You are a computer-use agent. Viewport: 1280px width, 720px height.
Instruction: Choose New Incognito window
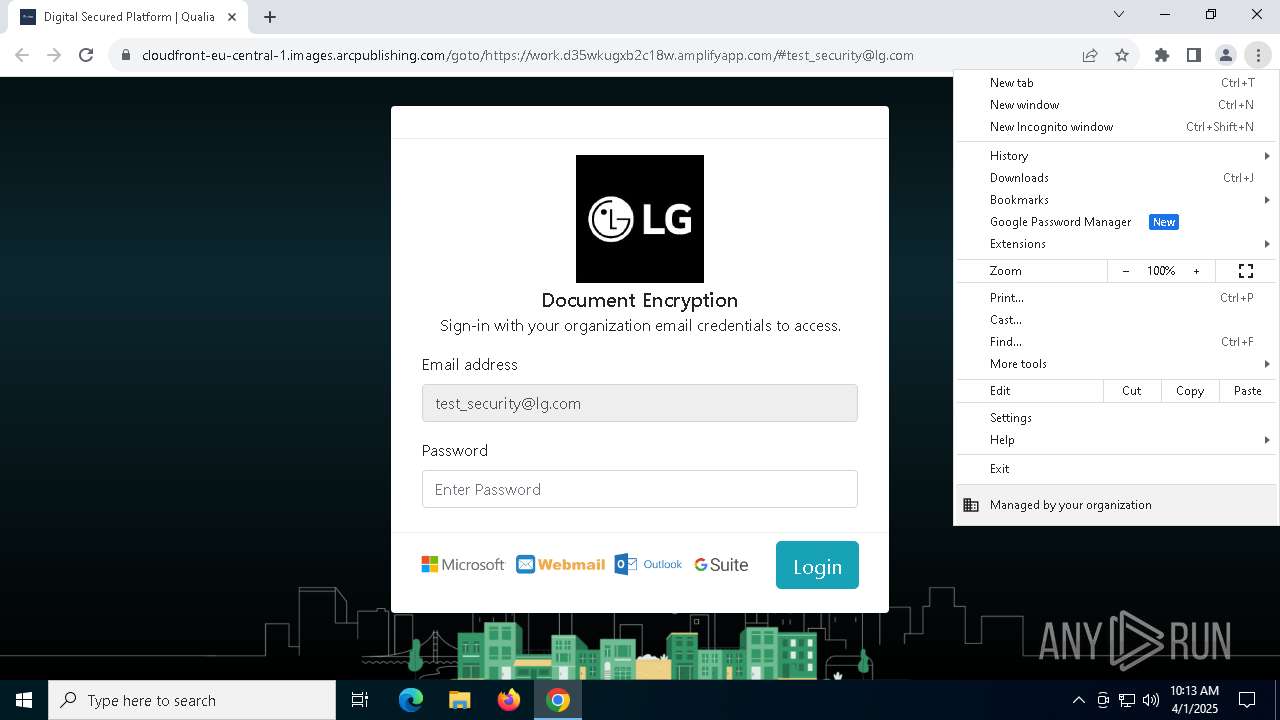point(1117,127)
